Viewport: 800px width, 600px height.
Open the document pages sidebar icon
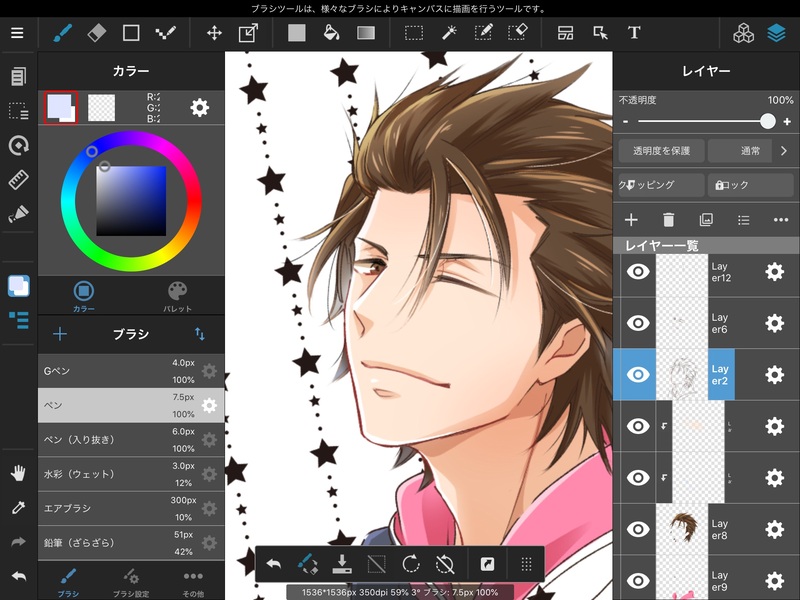point(18,77)
